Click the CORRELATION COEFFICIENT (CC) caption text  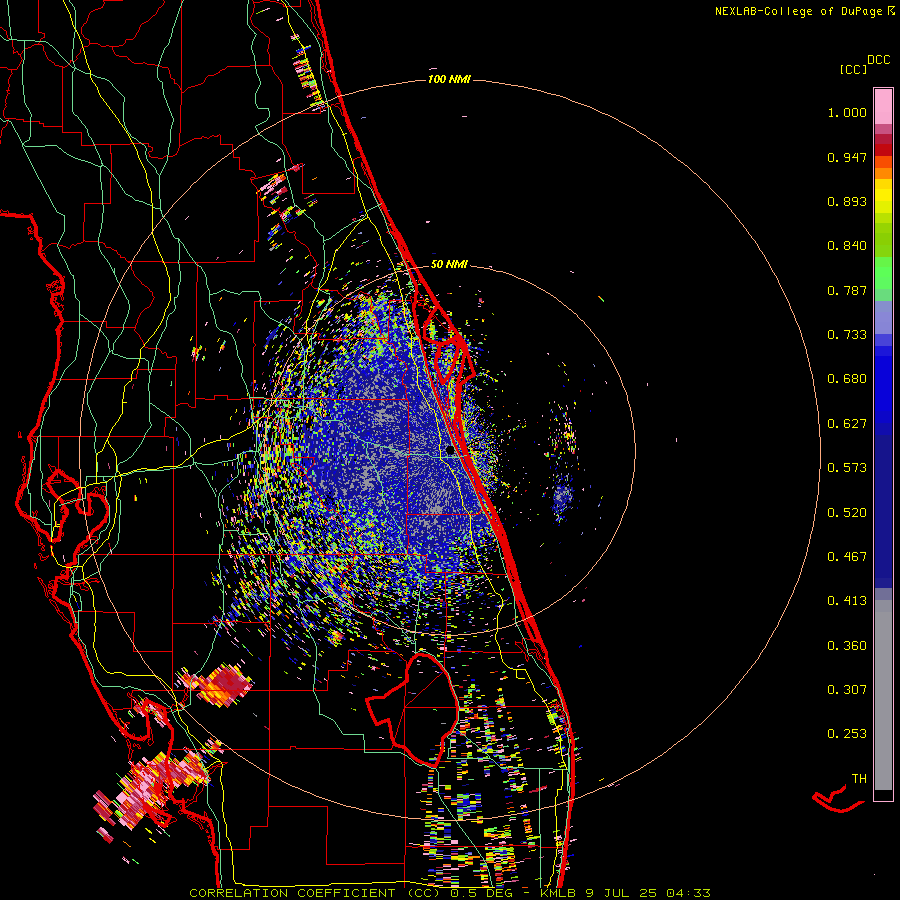click(315, 893)
